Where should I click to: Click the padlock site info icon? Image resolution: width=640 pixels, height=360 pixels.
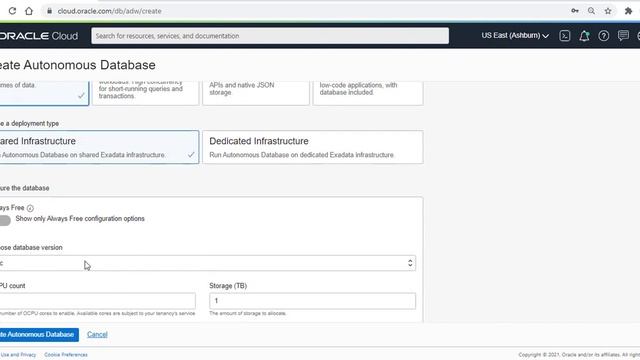(x=49, y=11)
